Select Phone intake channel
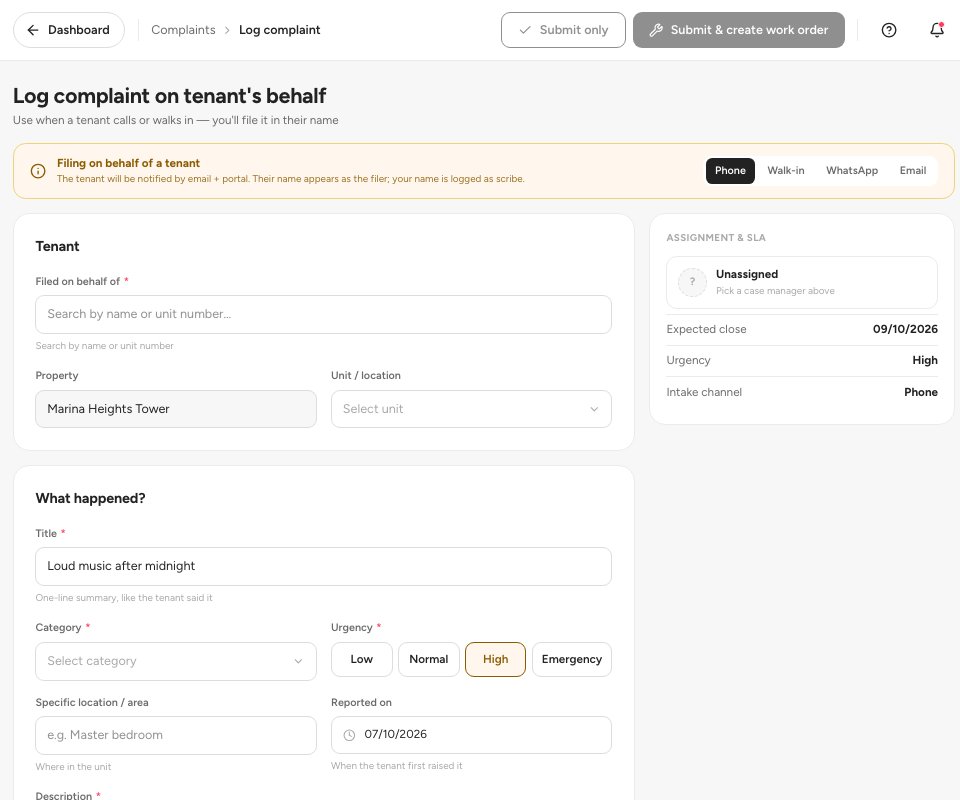The width and height of the screenshot is (960, 800). point(730,171)
